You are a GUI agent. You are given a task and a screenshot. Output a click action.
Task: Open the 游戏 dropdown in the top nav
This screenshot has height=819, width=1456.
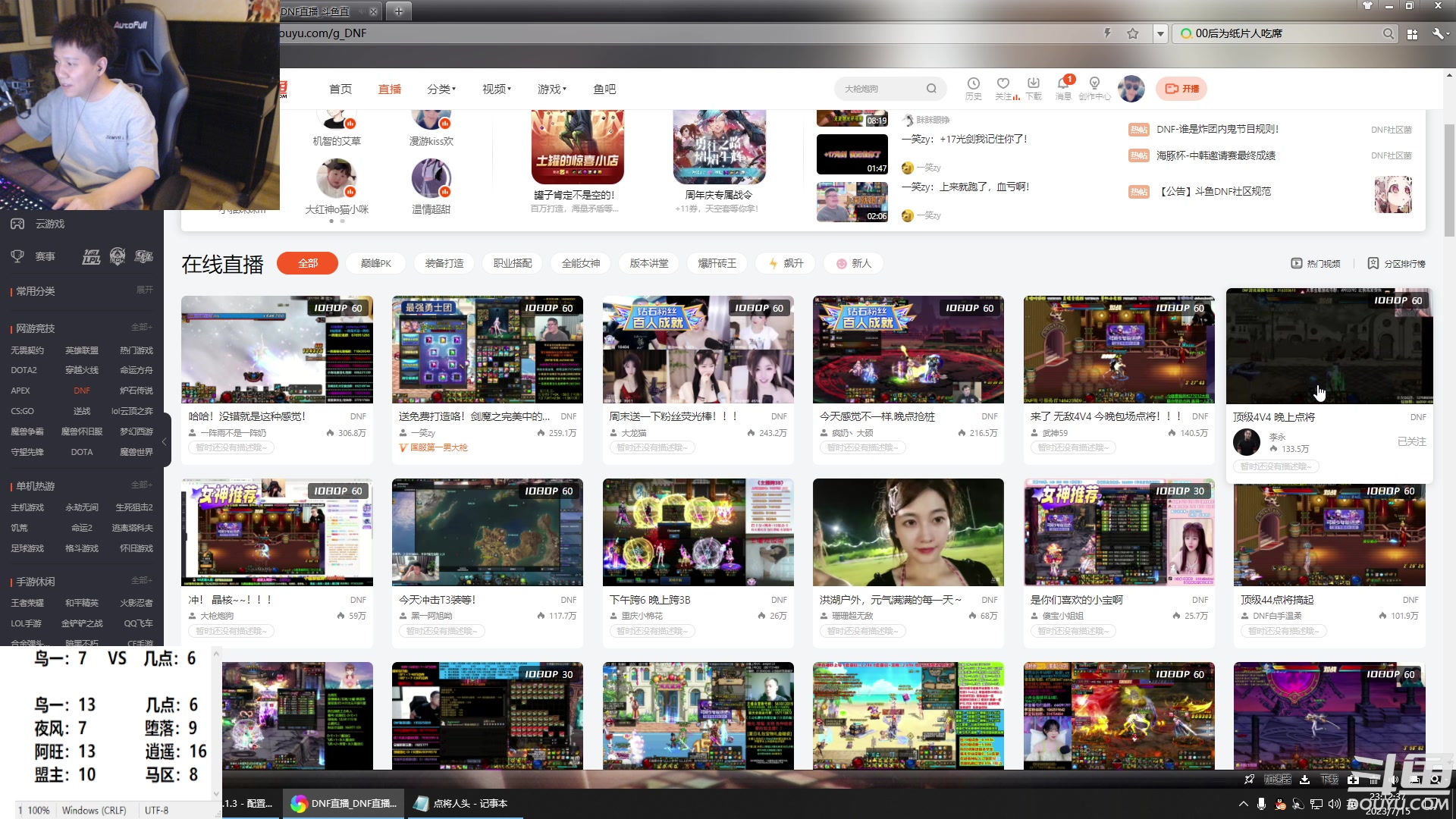(x=552, y=89)
